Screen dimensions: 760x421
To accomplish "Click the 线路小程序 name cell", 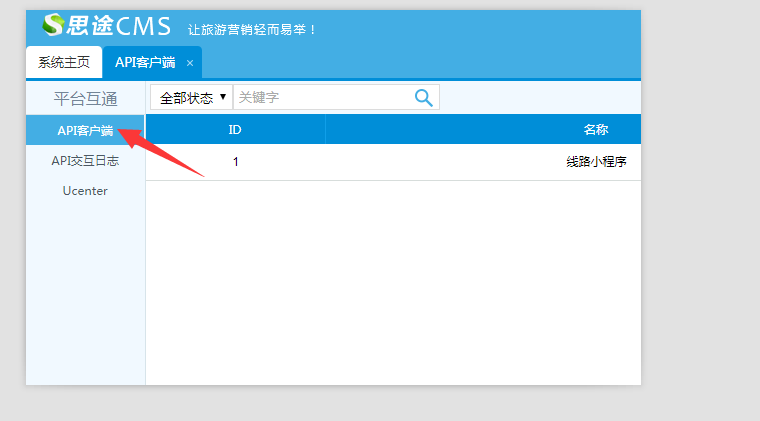I will click(596, 162).
